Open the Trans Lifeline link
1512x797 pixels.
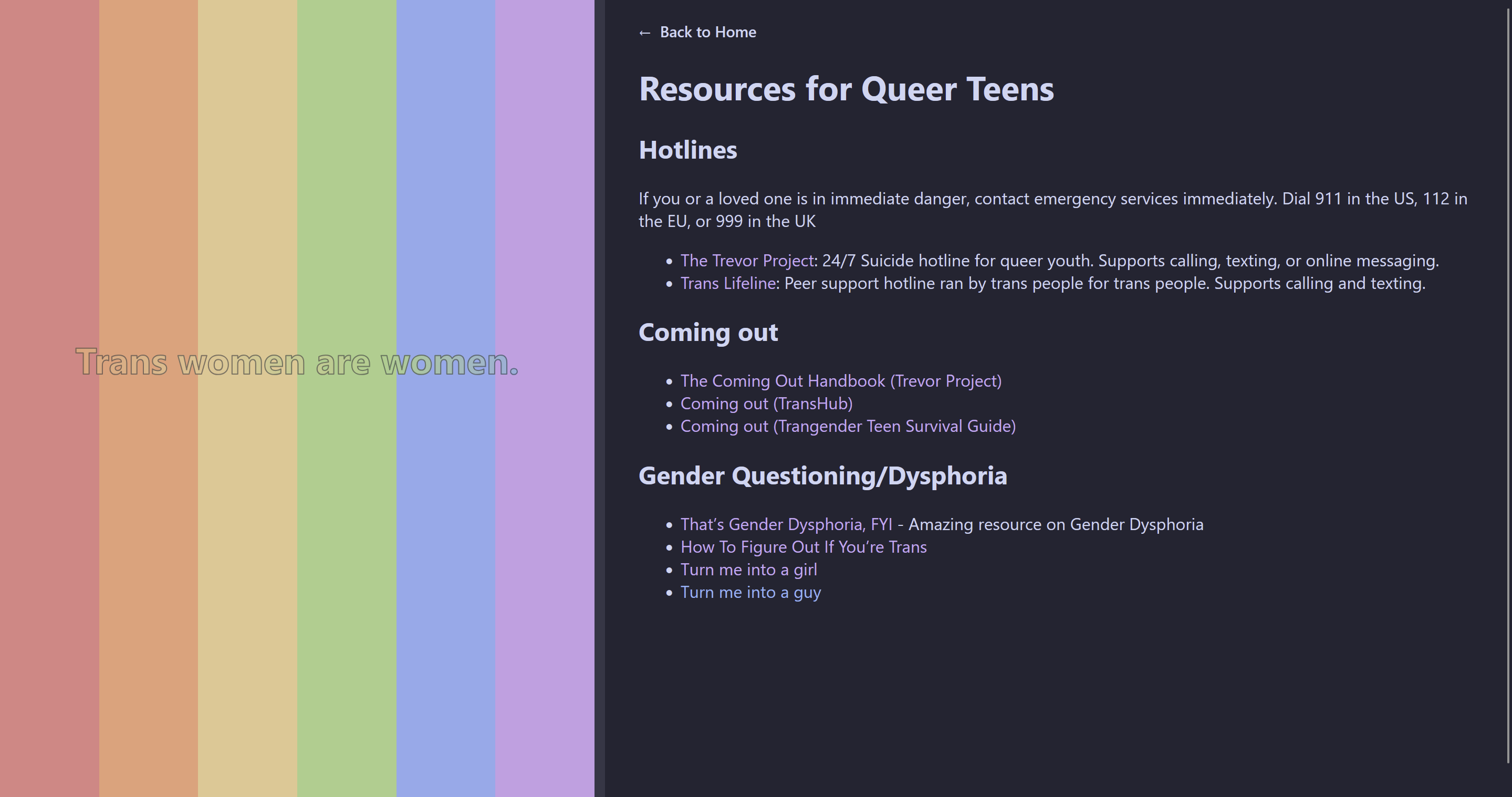(x=728, y=284)
